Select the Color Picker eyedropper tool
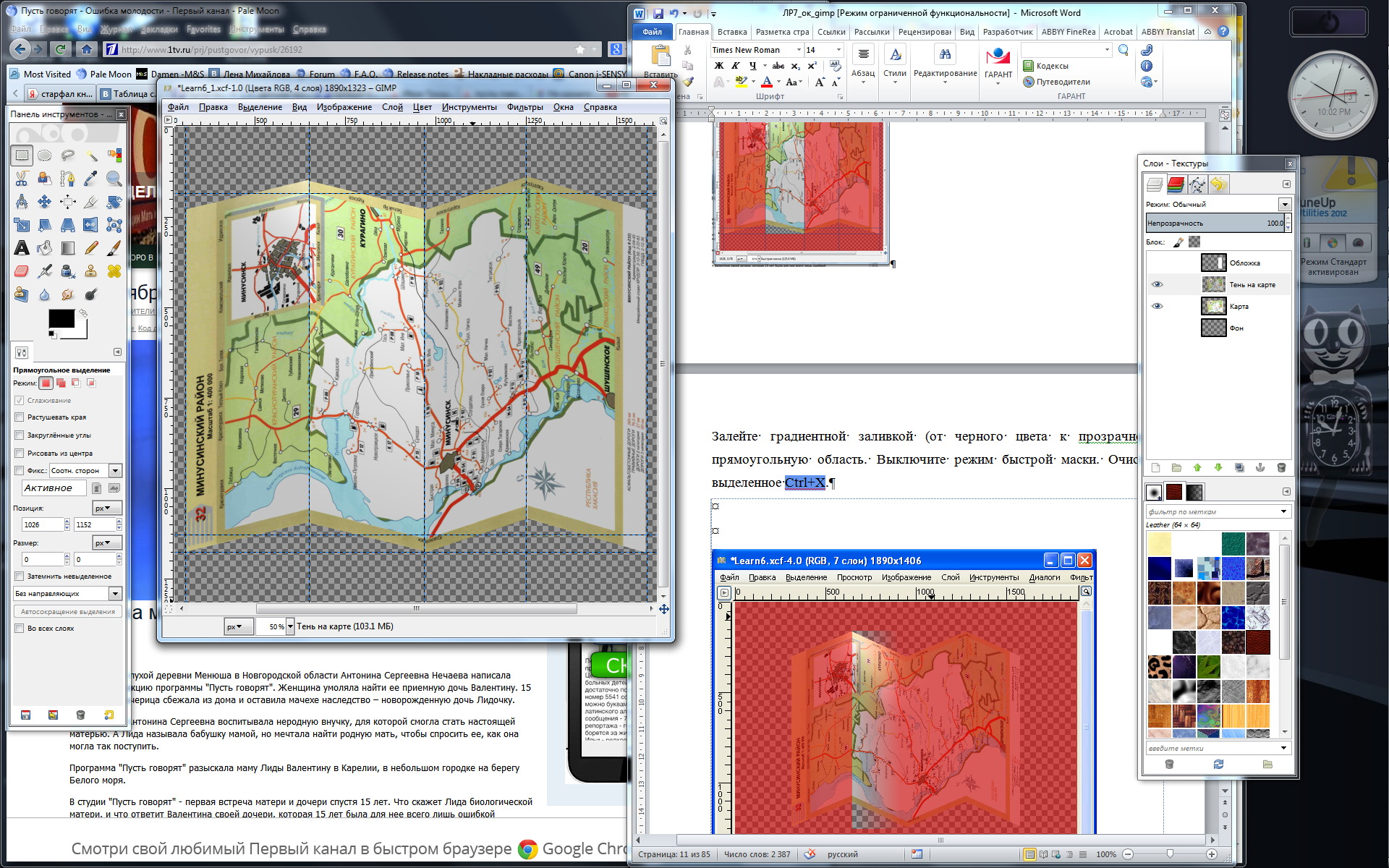The image size is (1389, 868). [x=91, y=179]
